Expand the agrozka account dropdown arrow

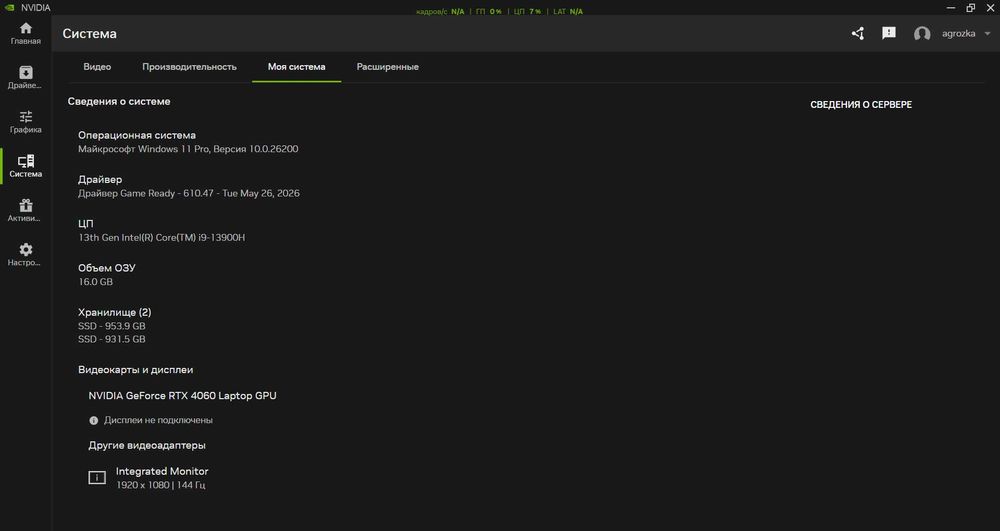pyautogui.click(x=988, y=34)
